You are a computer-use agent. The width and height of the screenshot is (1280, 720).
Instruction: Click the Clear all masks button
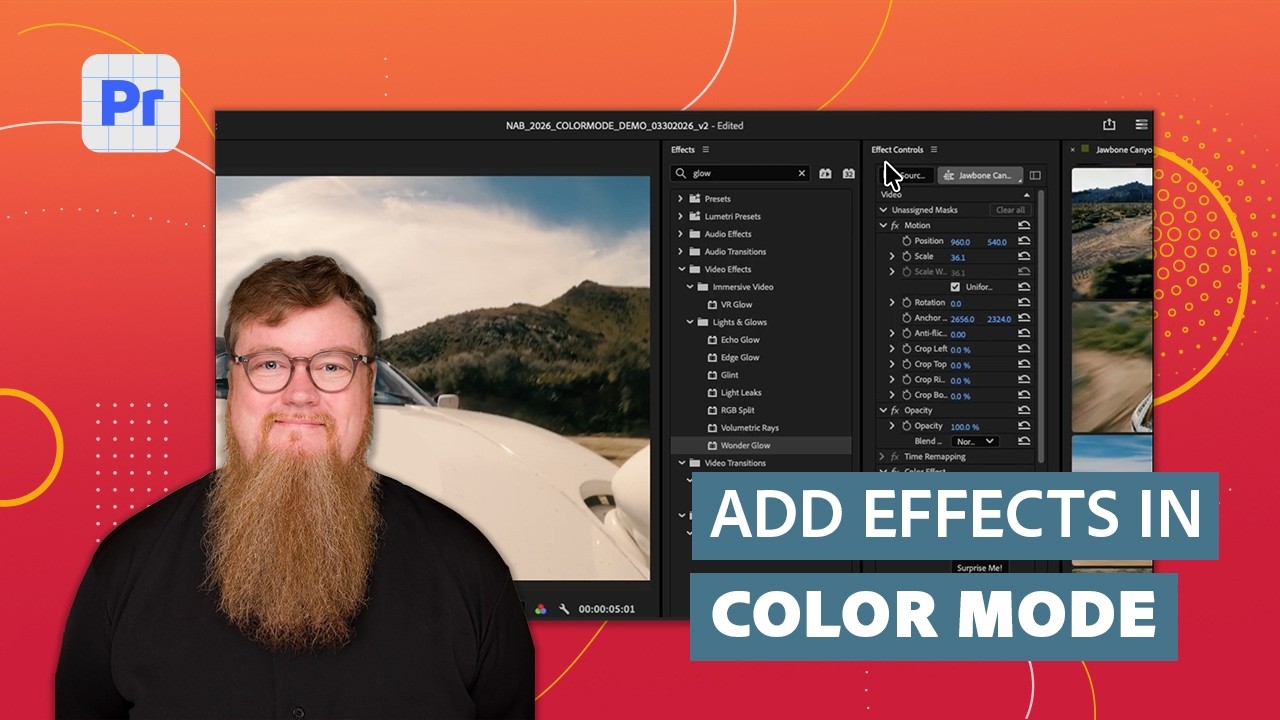coord(1010,210)
